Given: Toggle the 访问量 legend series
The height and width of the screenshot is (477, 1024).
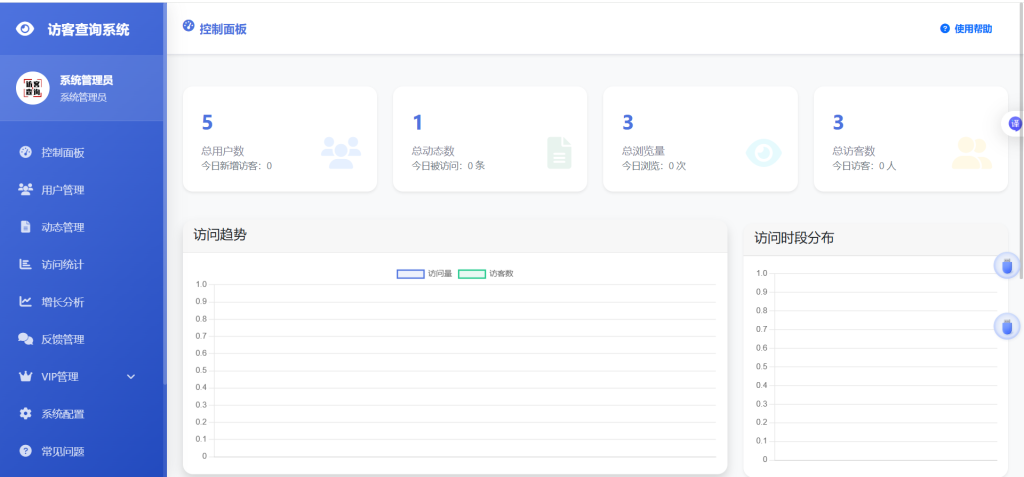Looking at the screenshot, I should click(x=424, y=274).
